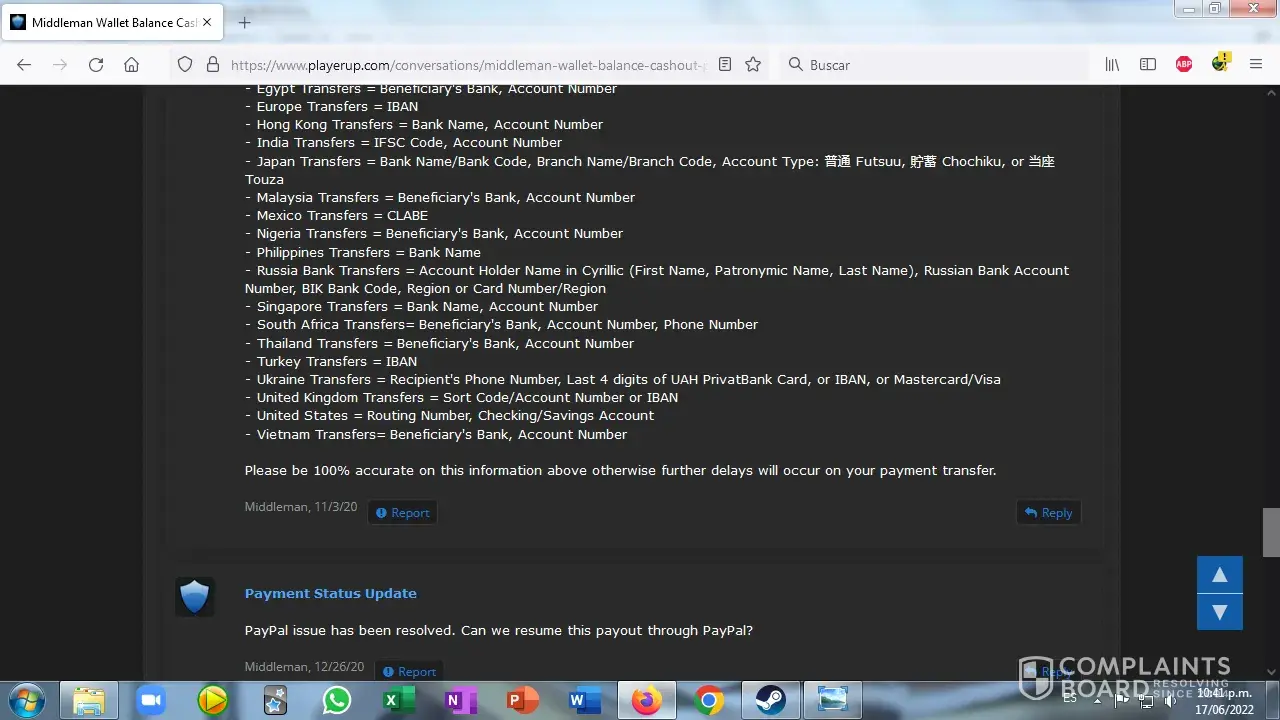Open the Adblock Plus extension

(x=1184, y=64)
